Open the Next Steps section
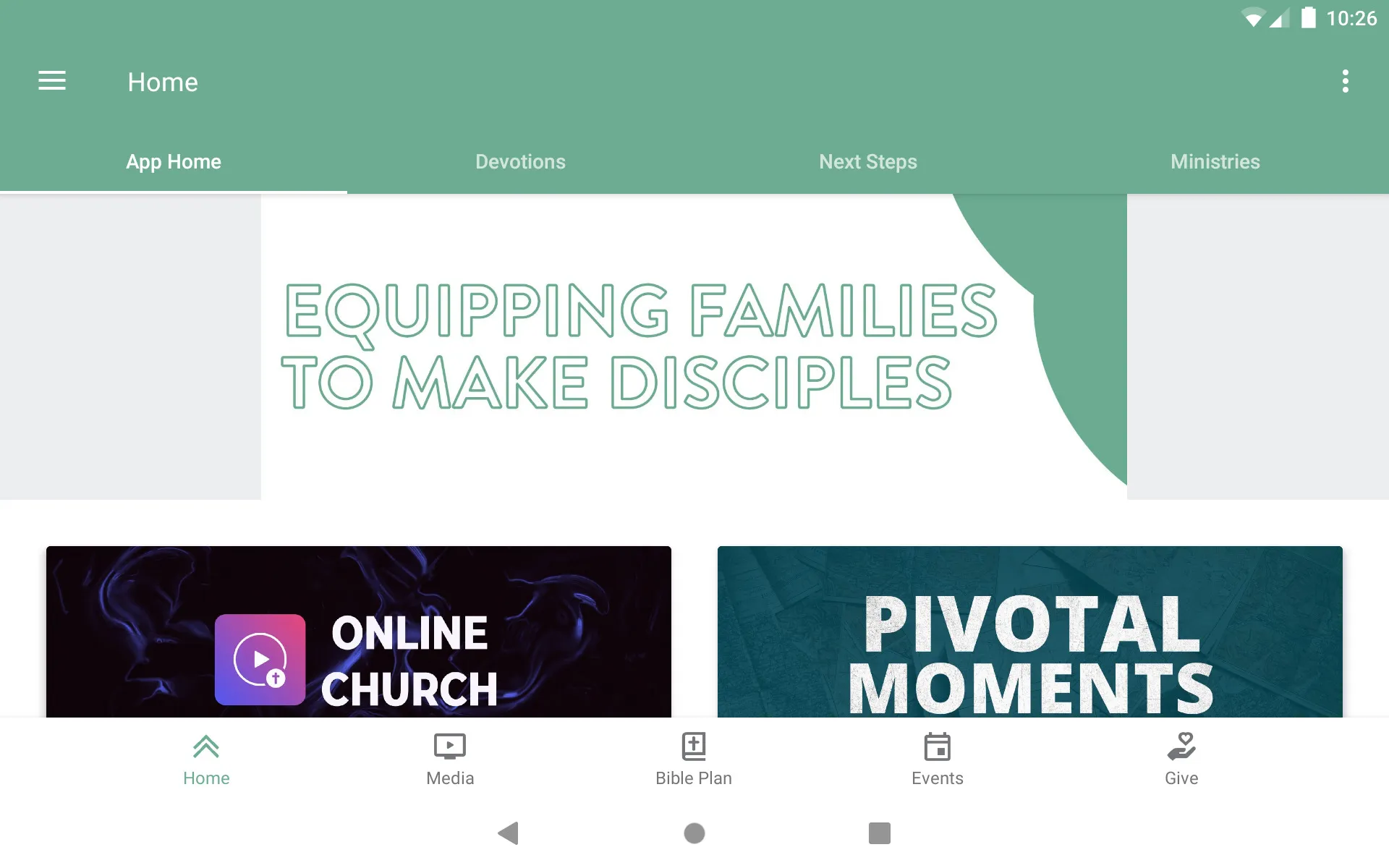The height and width of the screenshot is (868, 1389). pos(868,161)
